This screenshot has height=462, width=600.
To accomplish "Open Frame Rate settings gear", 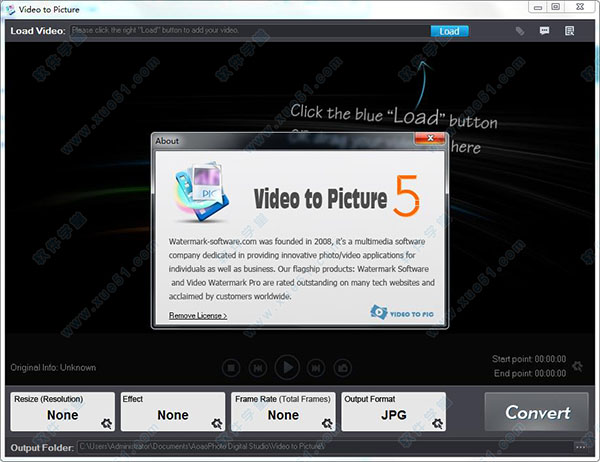I will pyautogui.click(x=327, y=423).
